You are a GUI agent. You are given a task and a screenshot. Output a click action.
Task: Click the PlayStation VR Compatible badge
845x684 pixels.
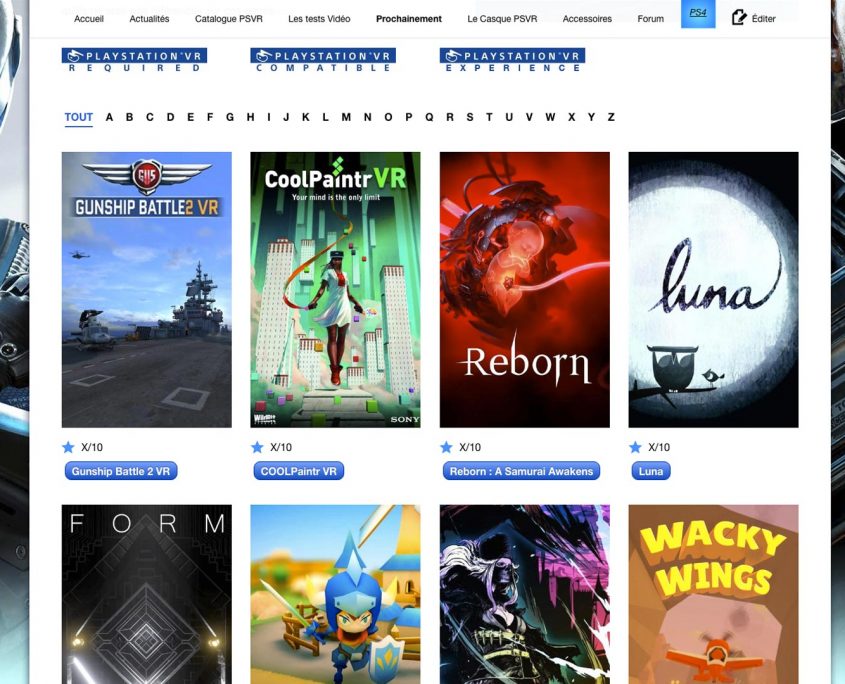pos(323,60)
